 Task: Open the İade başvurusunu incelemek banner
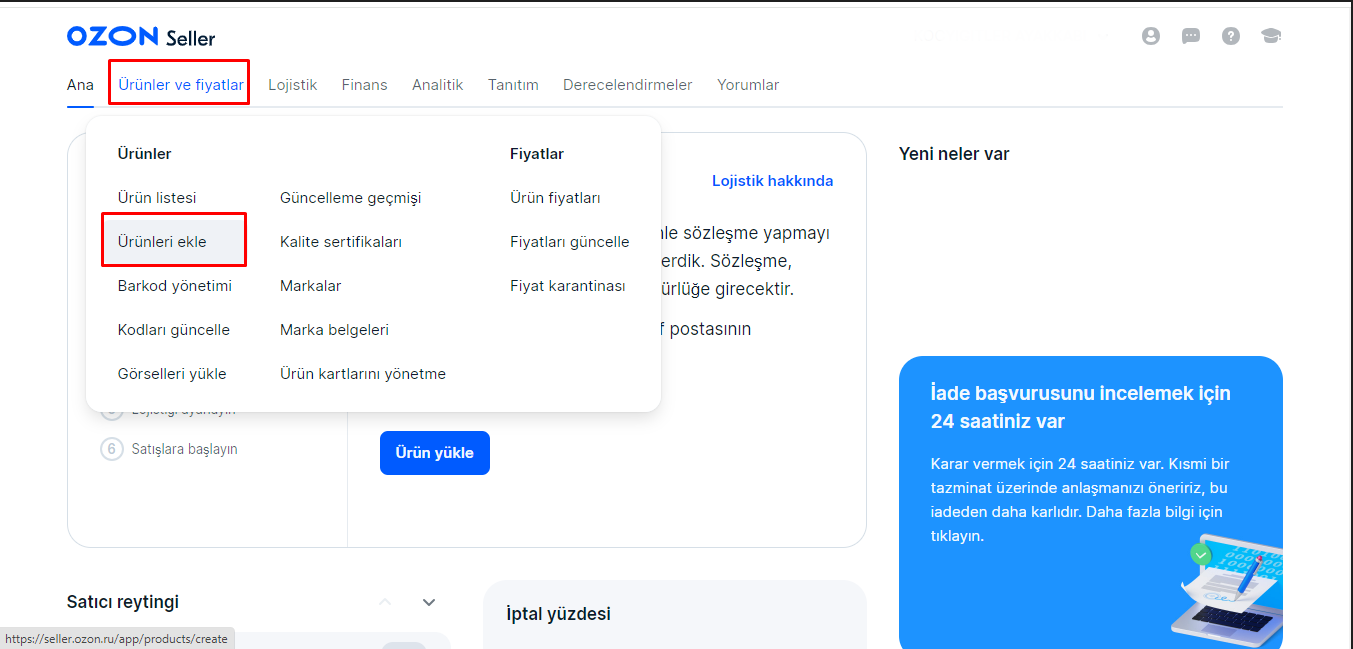tap(1091, 502)
